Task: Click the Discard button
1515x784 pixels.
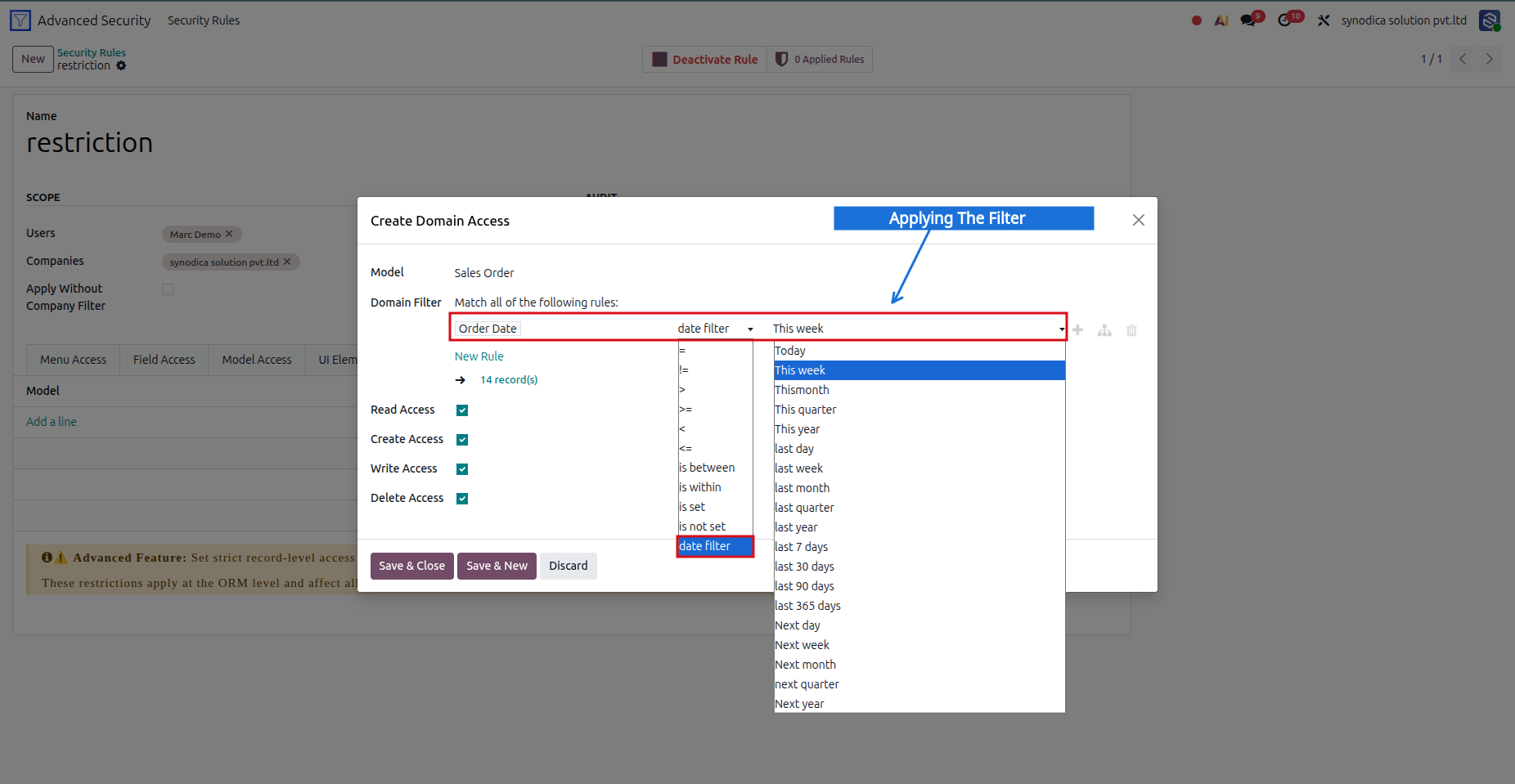Action: [568, 566]
